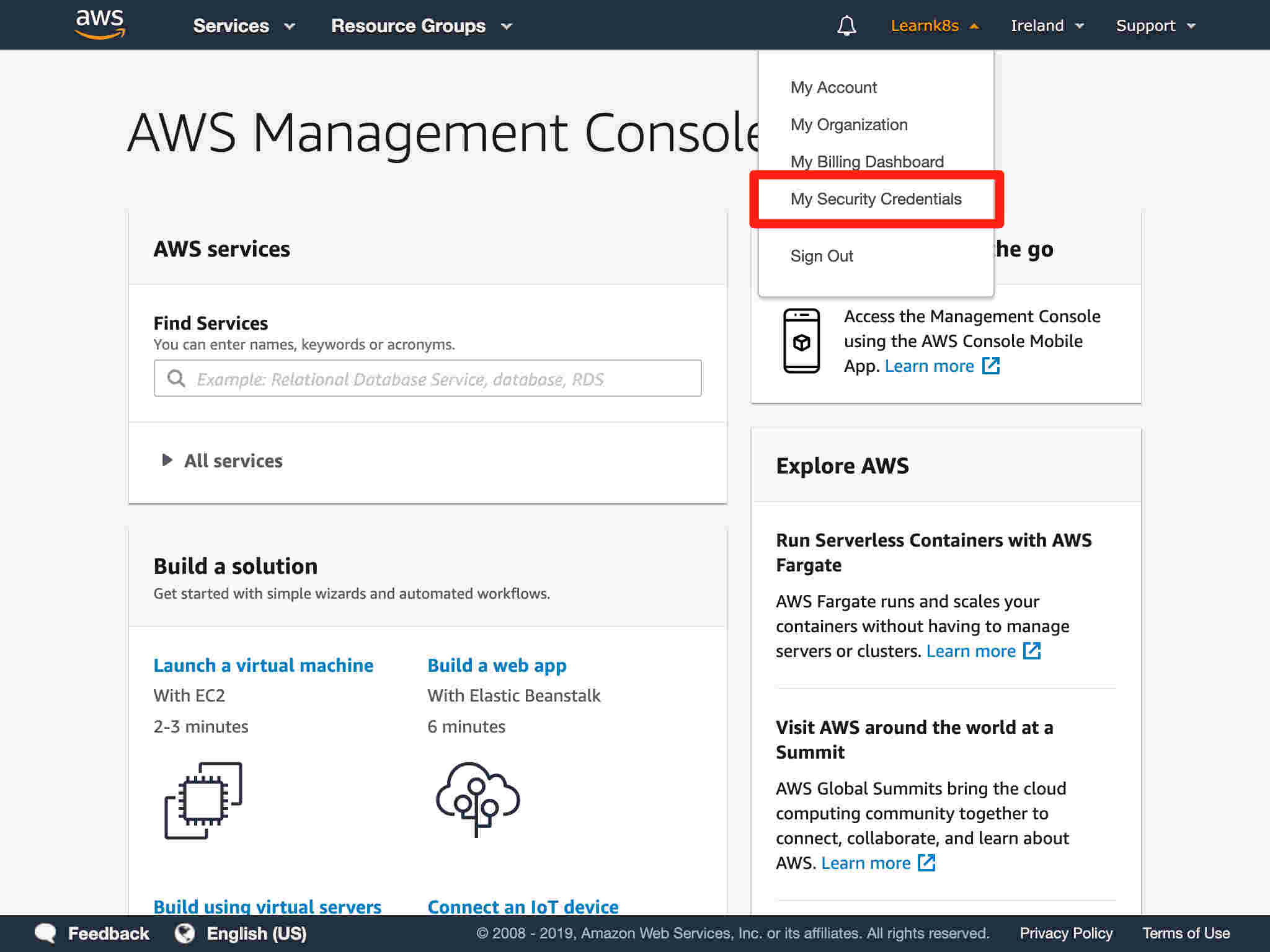
Task: Open the Resource Groups dropdown
Action: [x=422, y=26]
